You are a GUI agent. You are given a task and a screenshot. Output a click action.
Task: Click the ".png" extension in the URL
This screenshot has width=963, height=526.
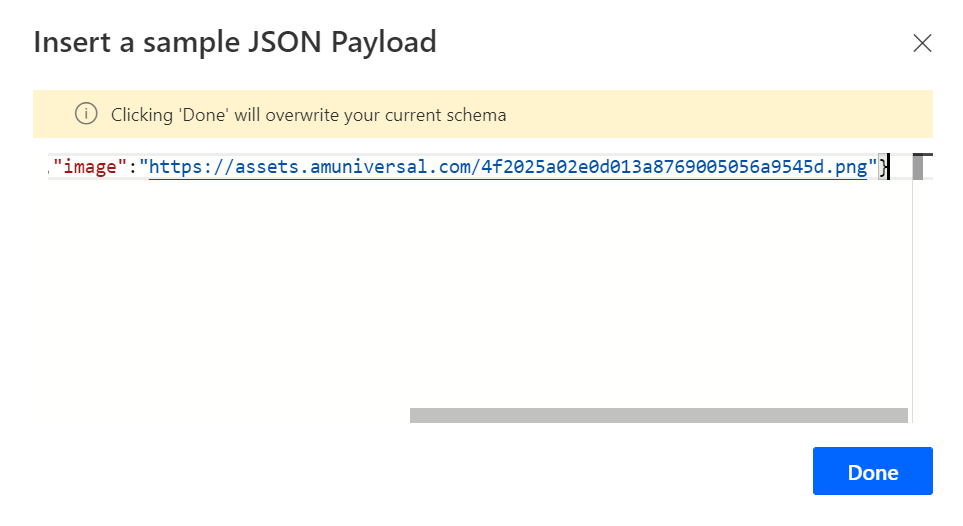848,167
